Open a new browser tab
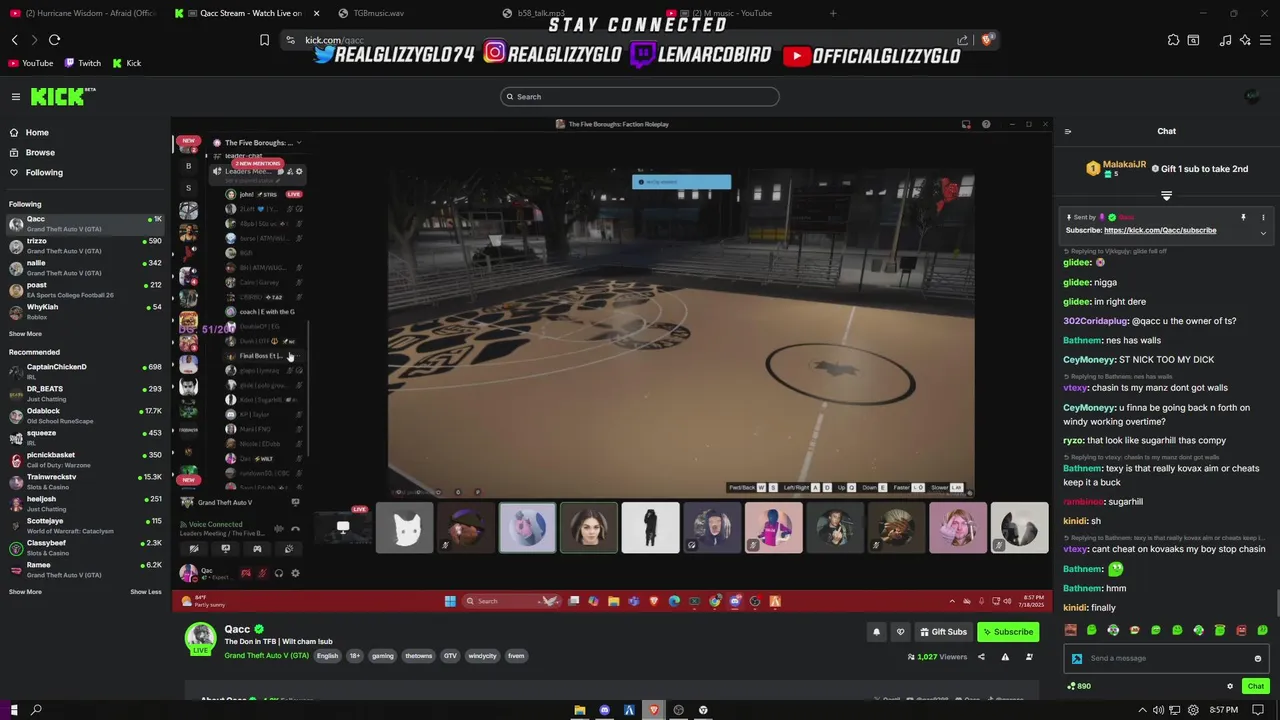 point(833,13)
